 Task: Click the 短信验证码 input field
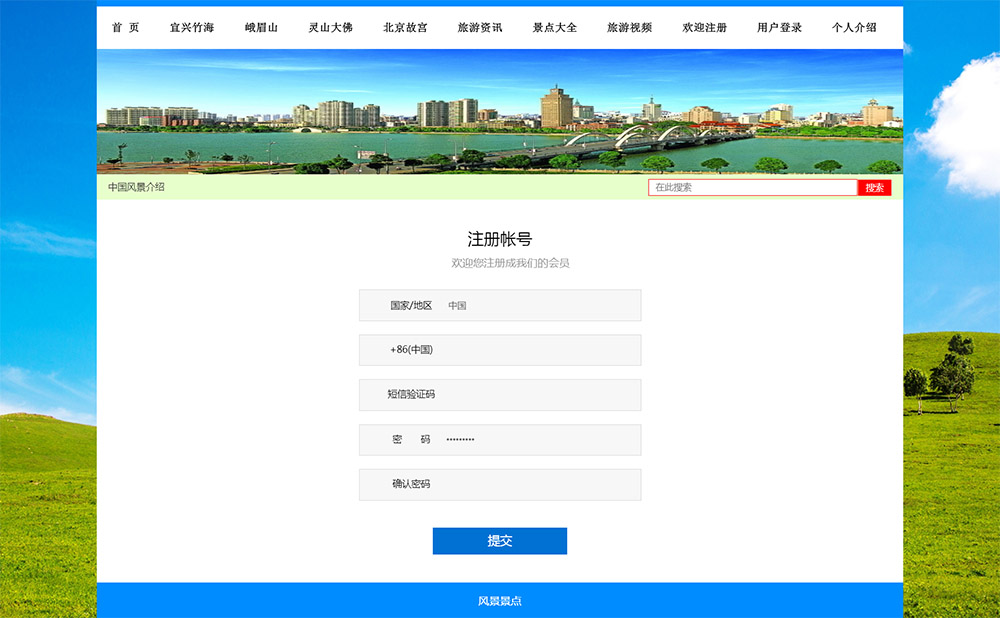[500, 395]
